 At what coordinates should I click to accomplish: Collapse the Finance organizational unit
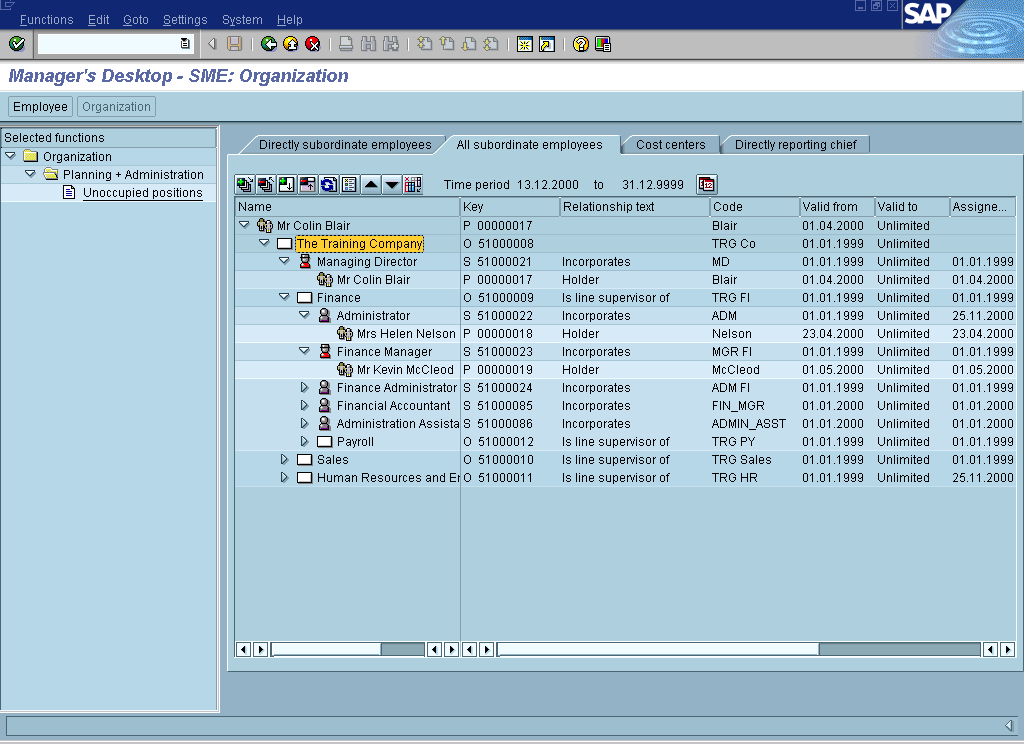click(284, 297)
